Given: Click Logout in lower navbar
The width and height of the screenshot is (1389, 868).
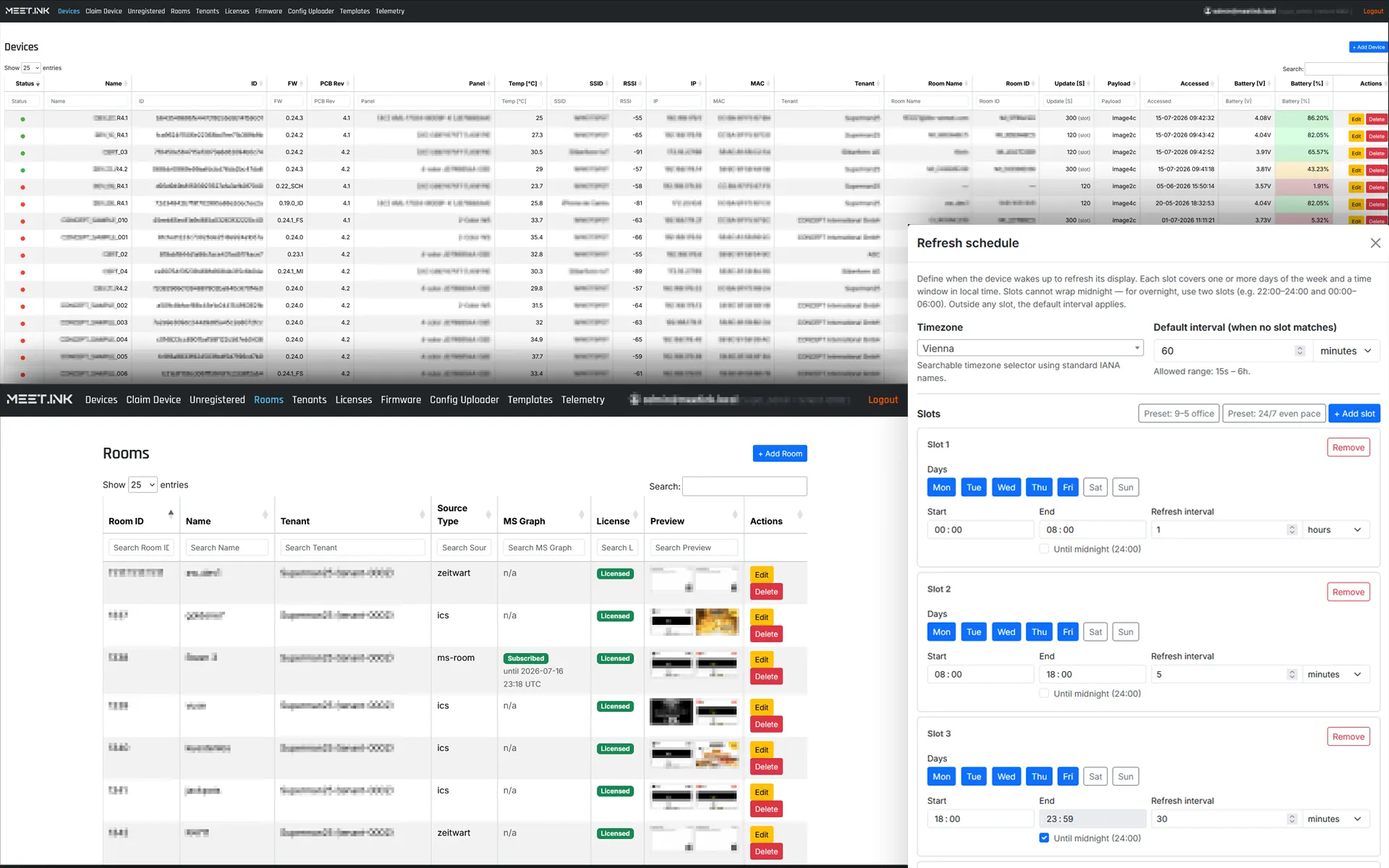Looking at the screenshot, I should 883,400.
